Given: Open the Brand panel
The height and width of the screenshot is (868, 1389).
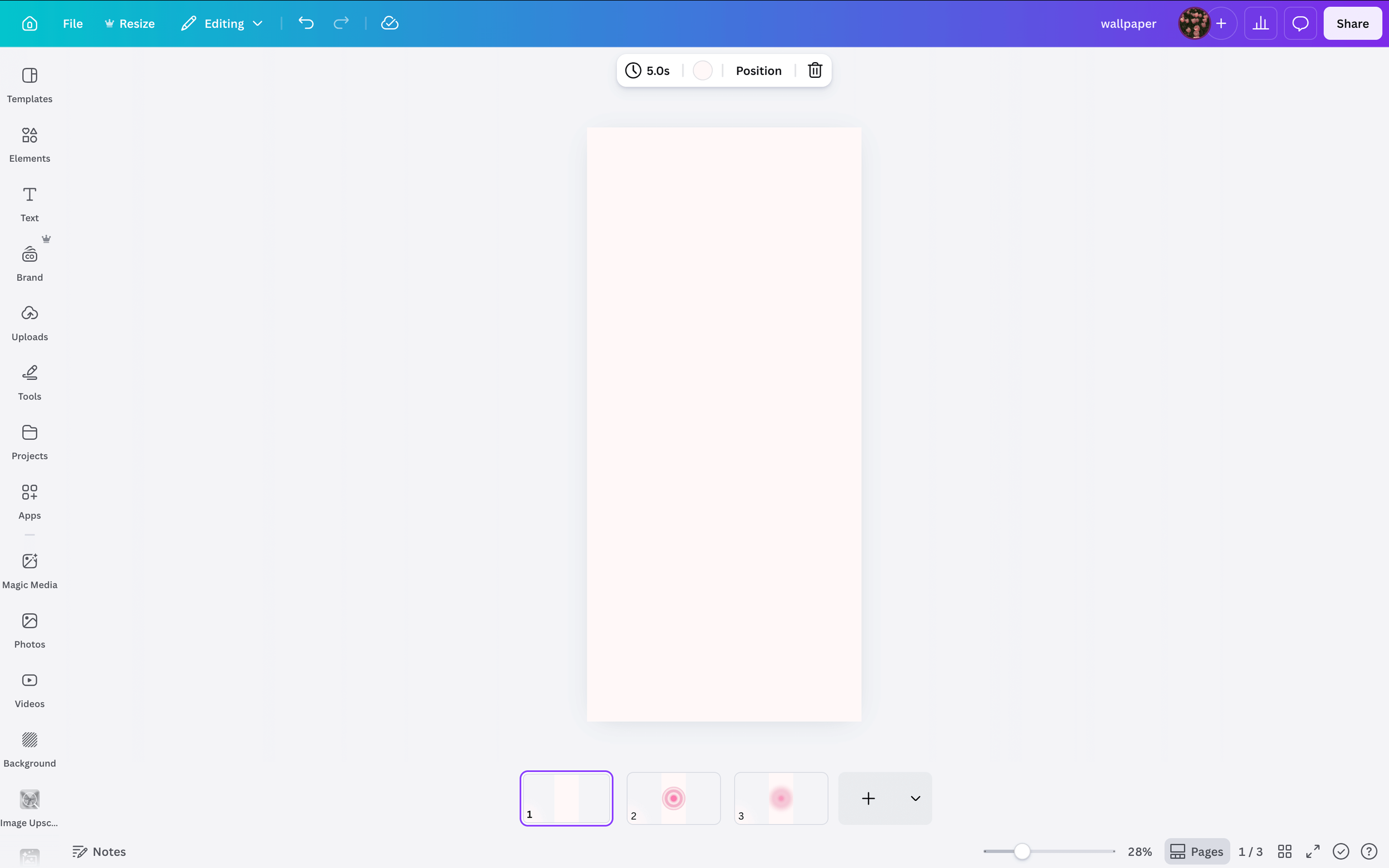Looking at the screenshot, I should pos(29,263).
